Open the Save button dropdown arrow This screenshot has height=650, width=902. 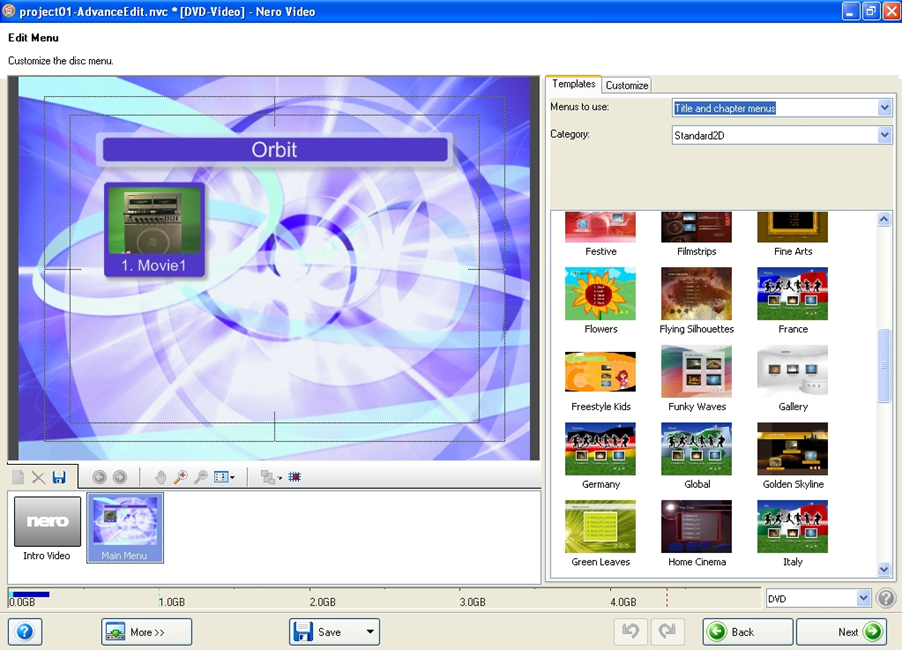click(370, 632)
